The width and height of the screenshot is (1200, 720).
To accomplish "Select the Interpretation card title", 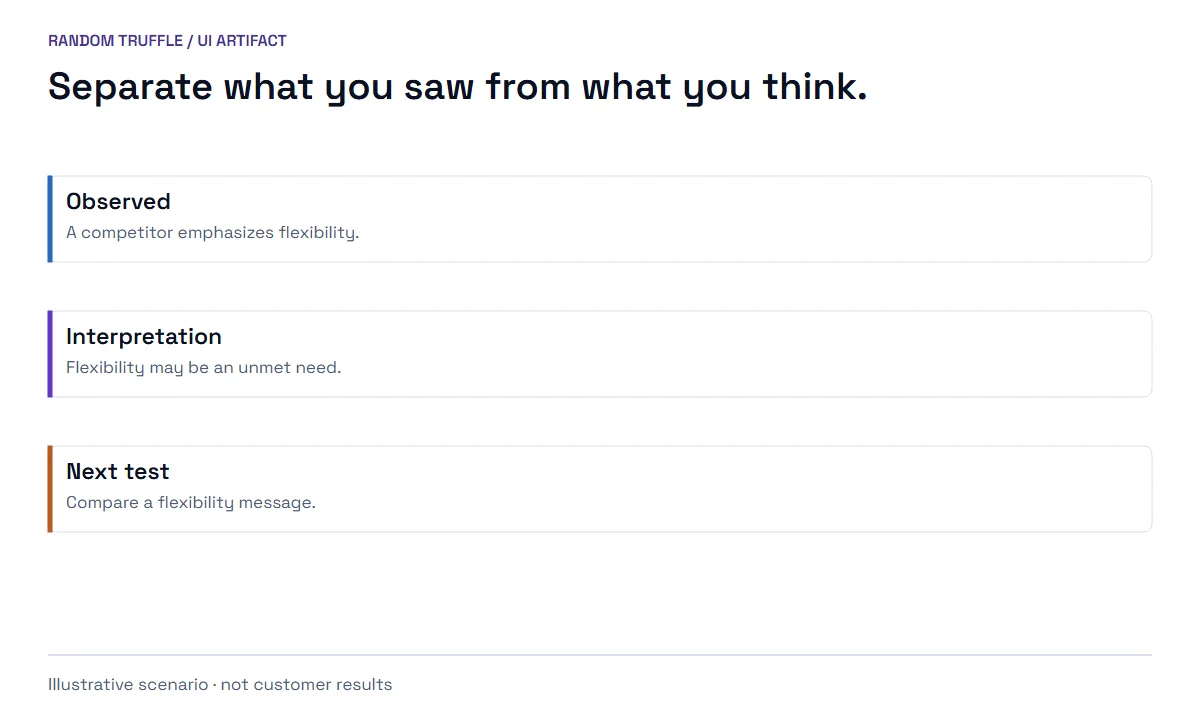I will coord(144,336).
